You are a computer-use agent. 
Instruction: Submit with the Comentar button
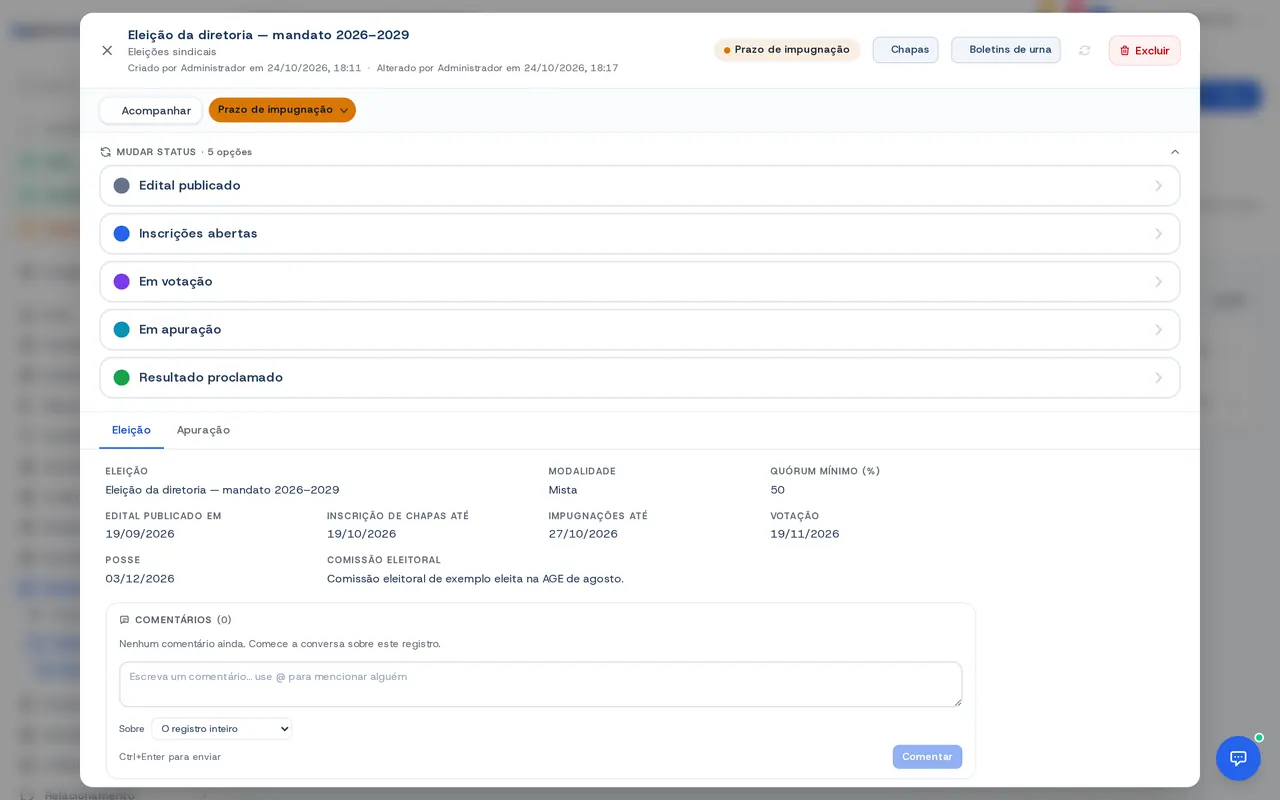click(x=927, y=757)
